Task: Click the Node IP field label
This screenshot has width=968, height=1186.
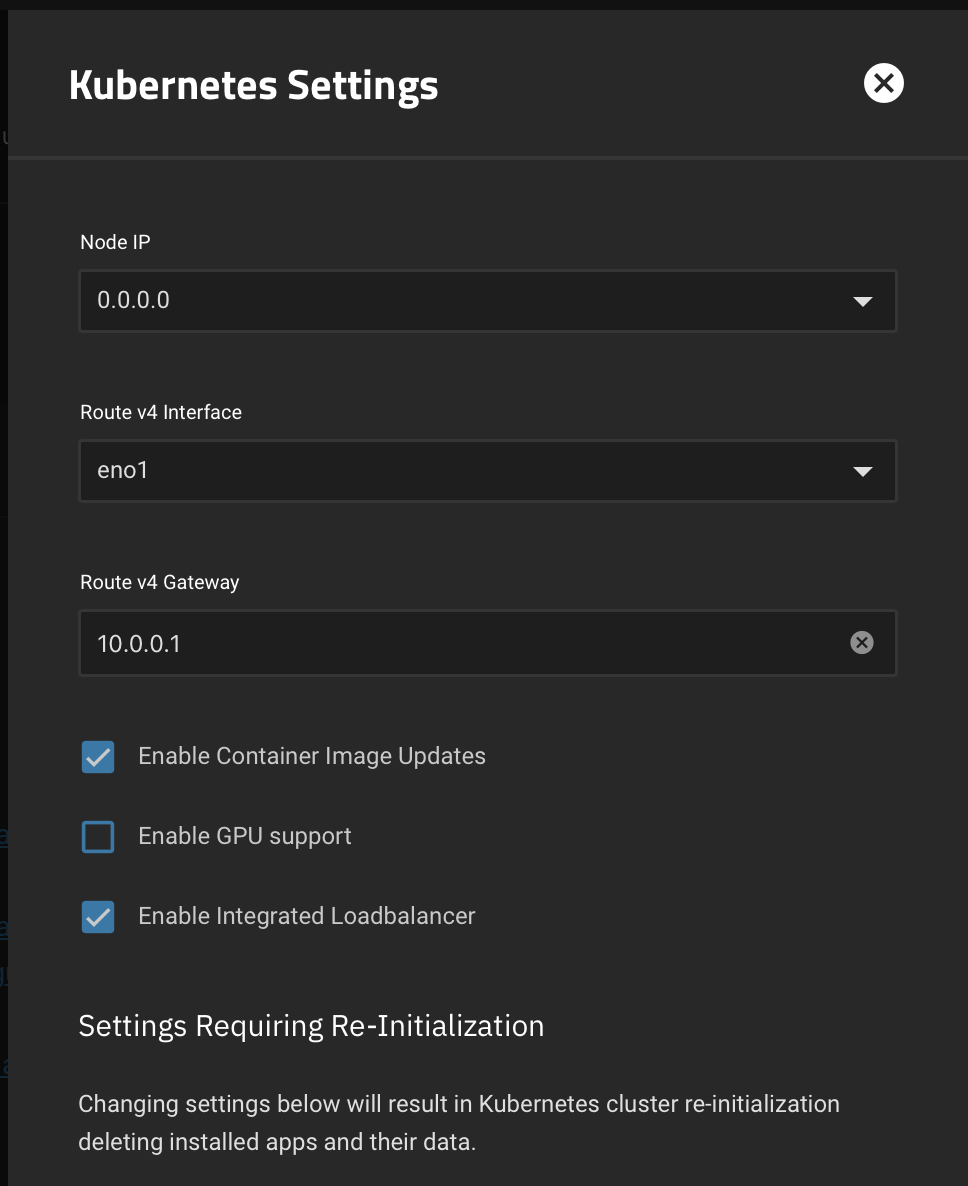Action: point(115,242)
